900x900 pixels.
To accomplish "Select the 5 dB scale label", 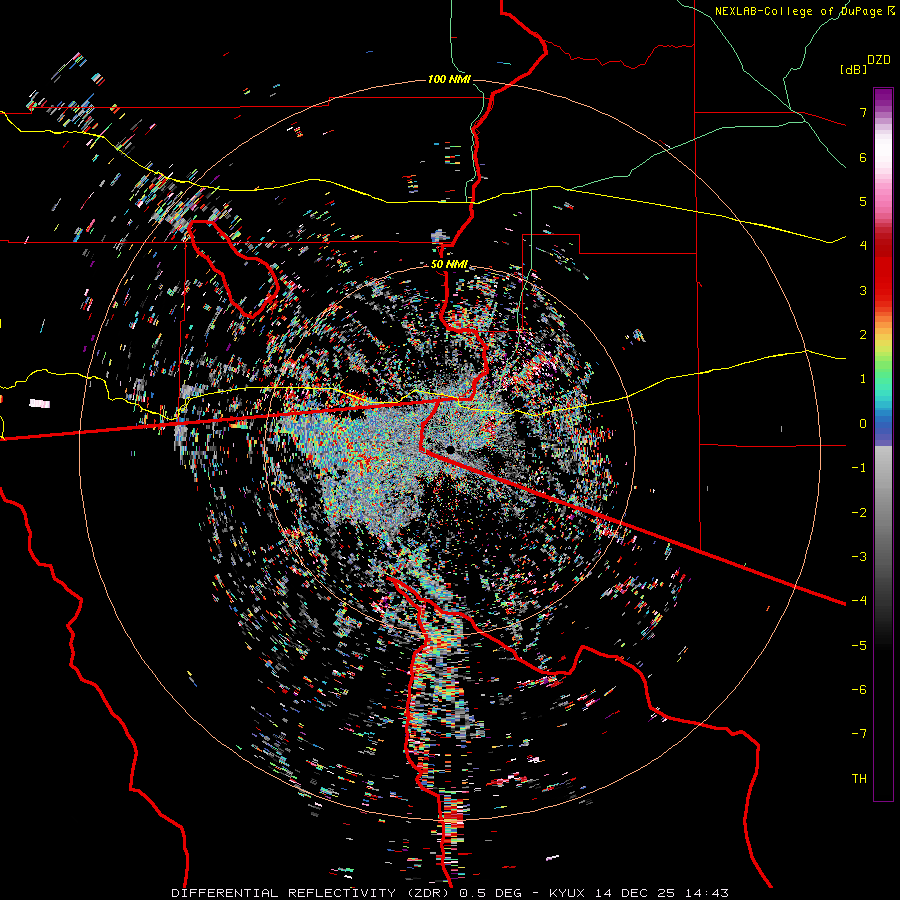I will pos(863,201).
